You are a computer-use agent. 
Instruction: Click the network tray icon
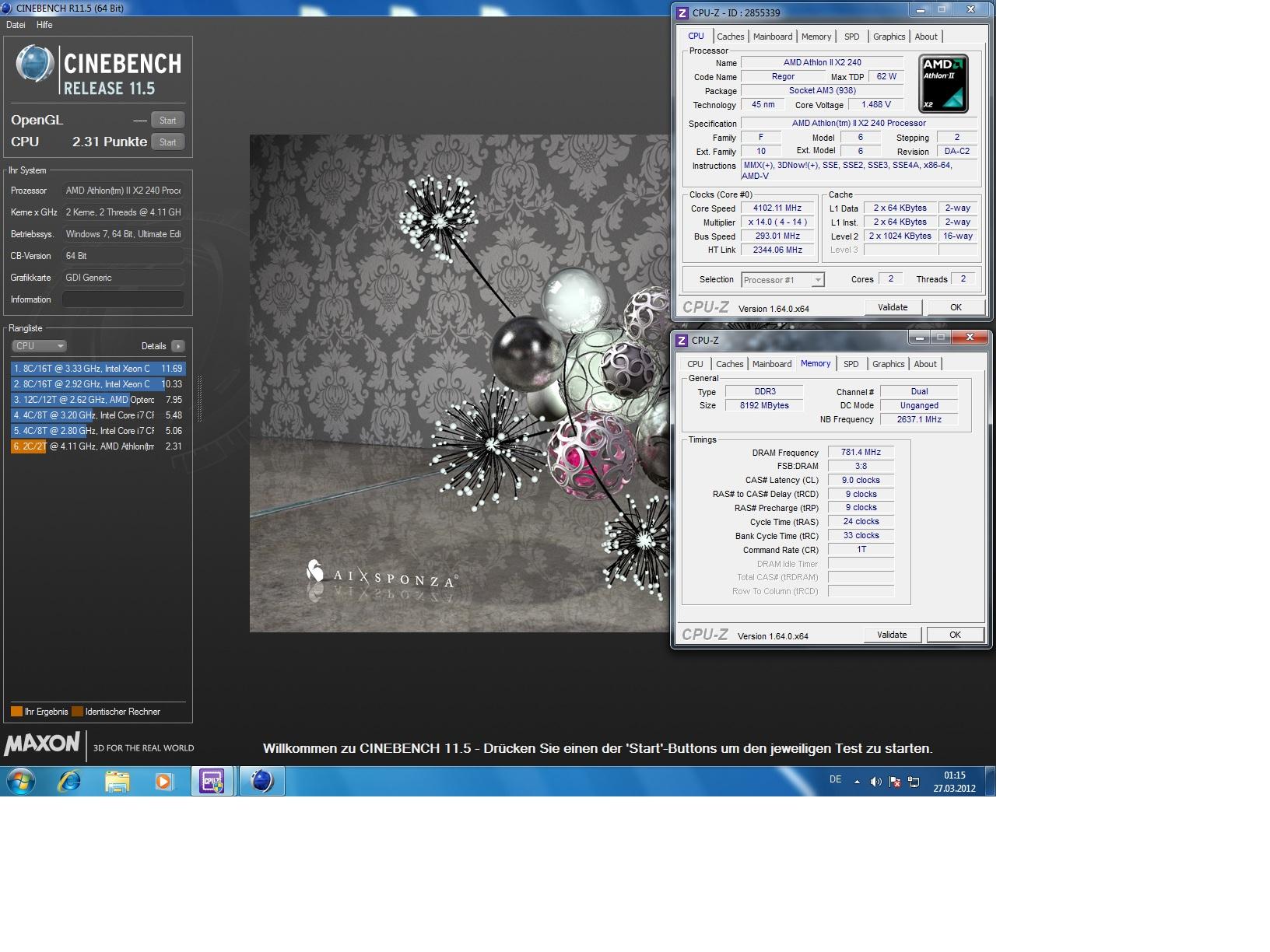tap(914, 782)
